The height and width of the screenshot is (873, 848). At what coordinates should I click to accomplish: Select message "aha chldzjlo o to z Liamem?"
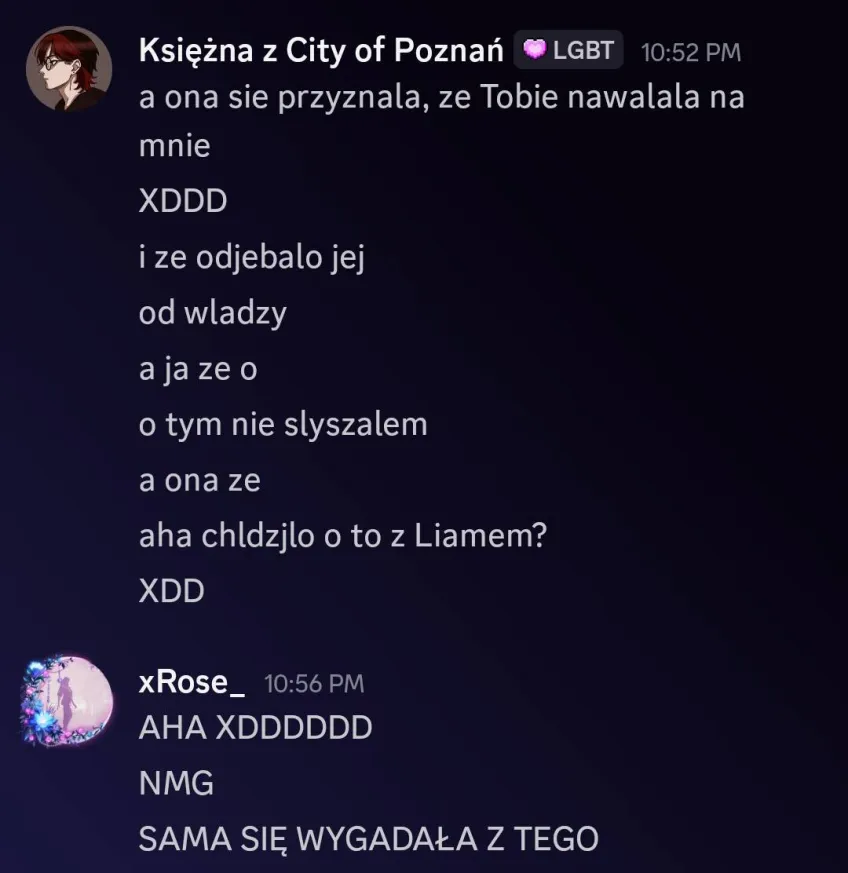pos(343,536)
